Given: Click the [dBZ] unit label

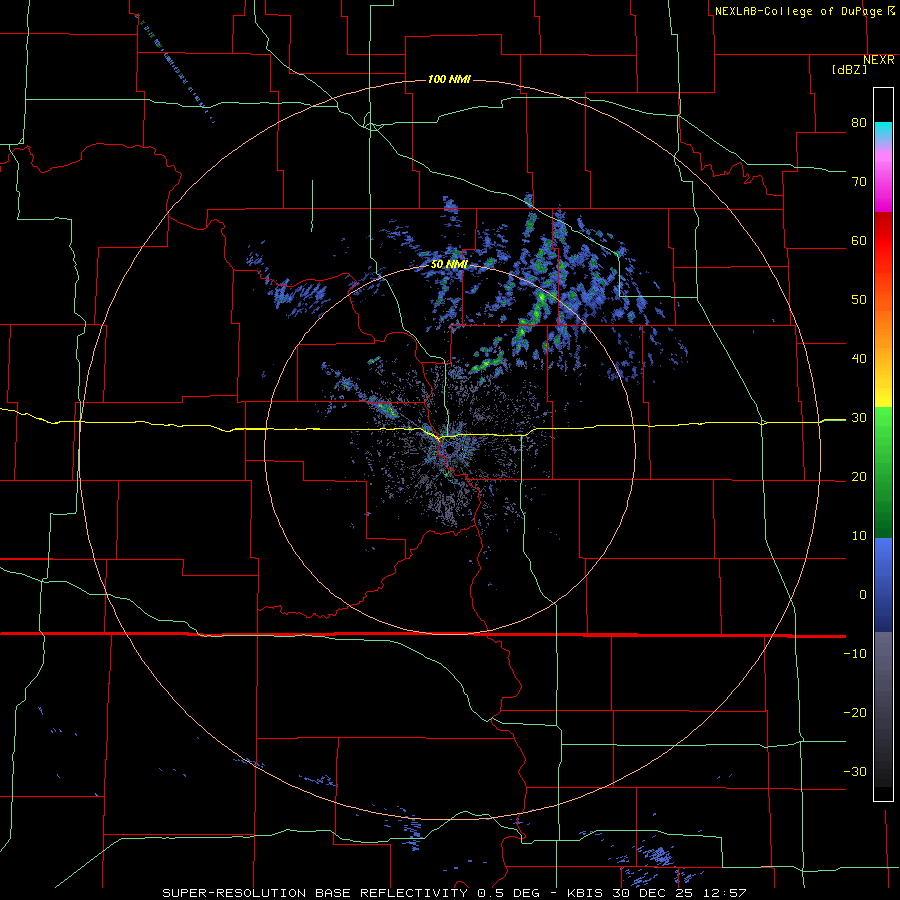Looking at the screenshot, I should (849, 70).
